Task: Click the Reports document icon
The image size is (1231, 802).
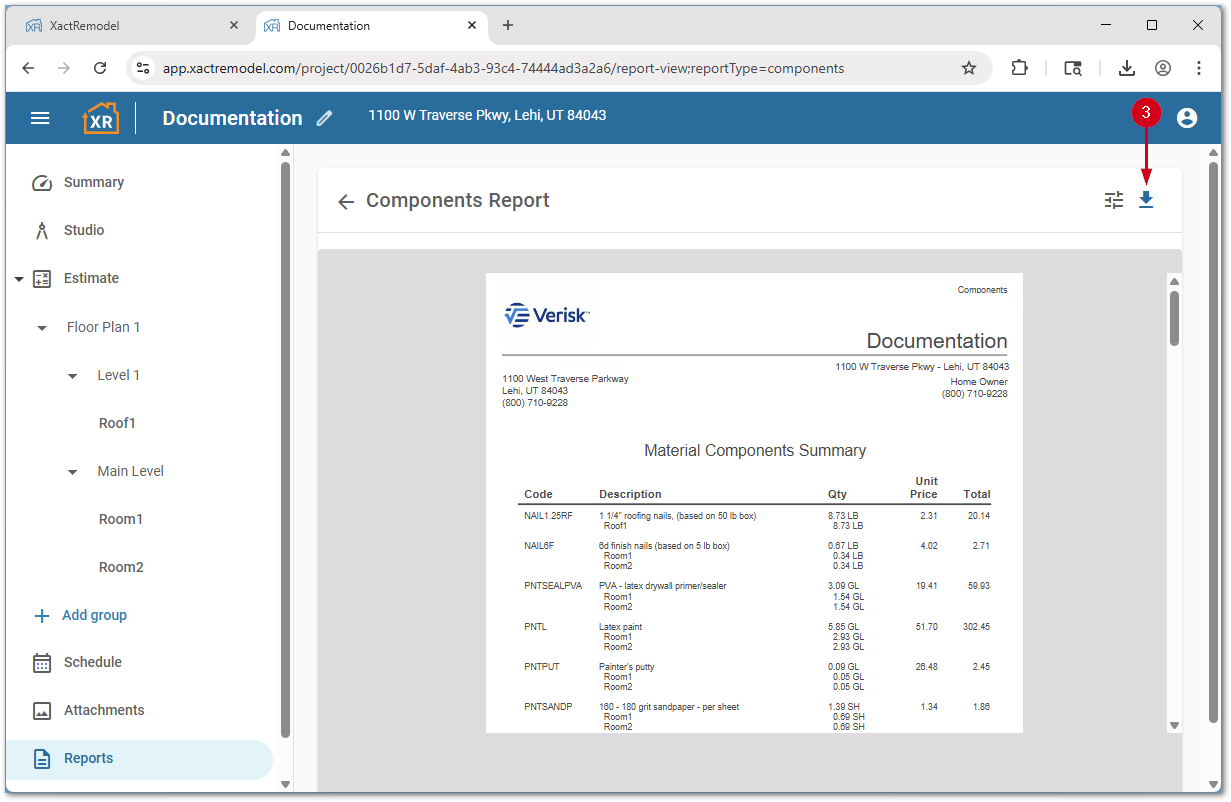Action: [x=41, y=758]
